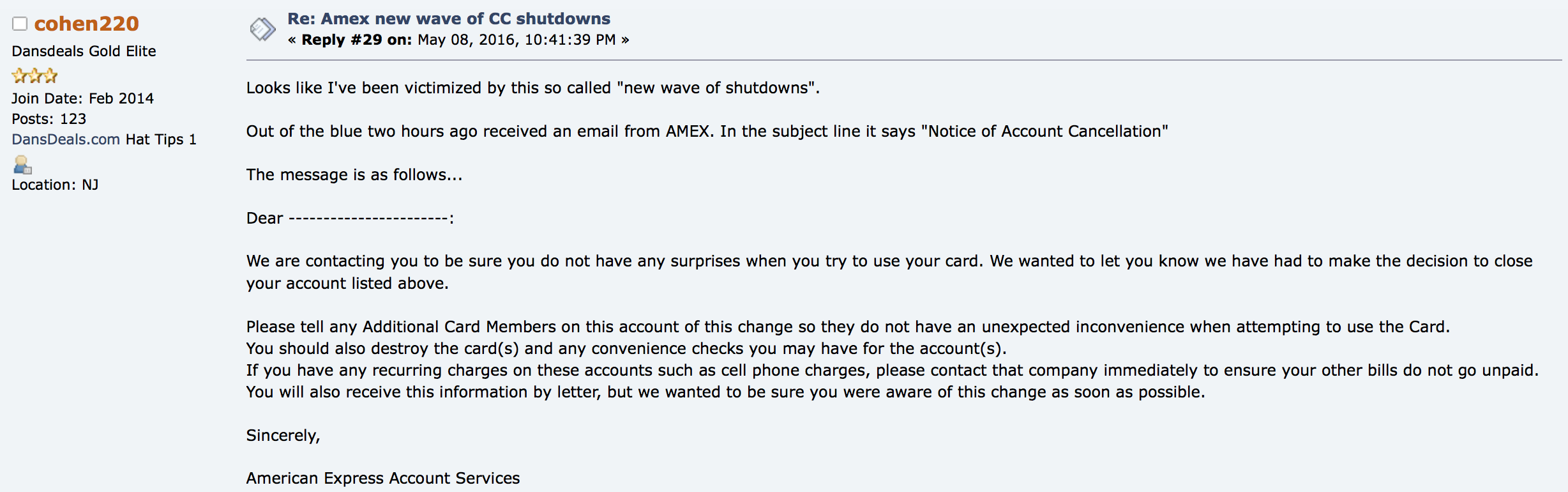
Task: Click the last gold star rank icon
Action: (50, 76)
